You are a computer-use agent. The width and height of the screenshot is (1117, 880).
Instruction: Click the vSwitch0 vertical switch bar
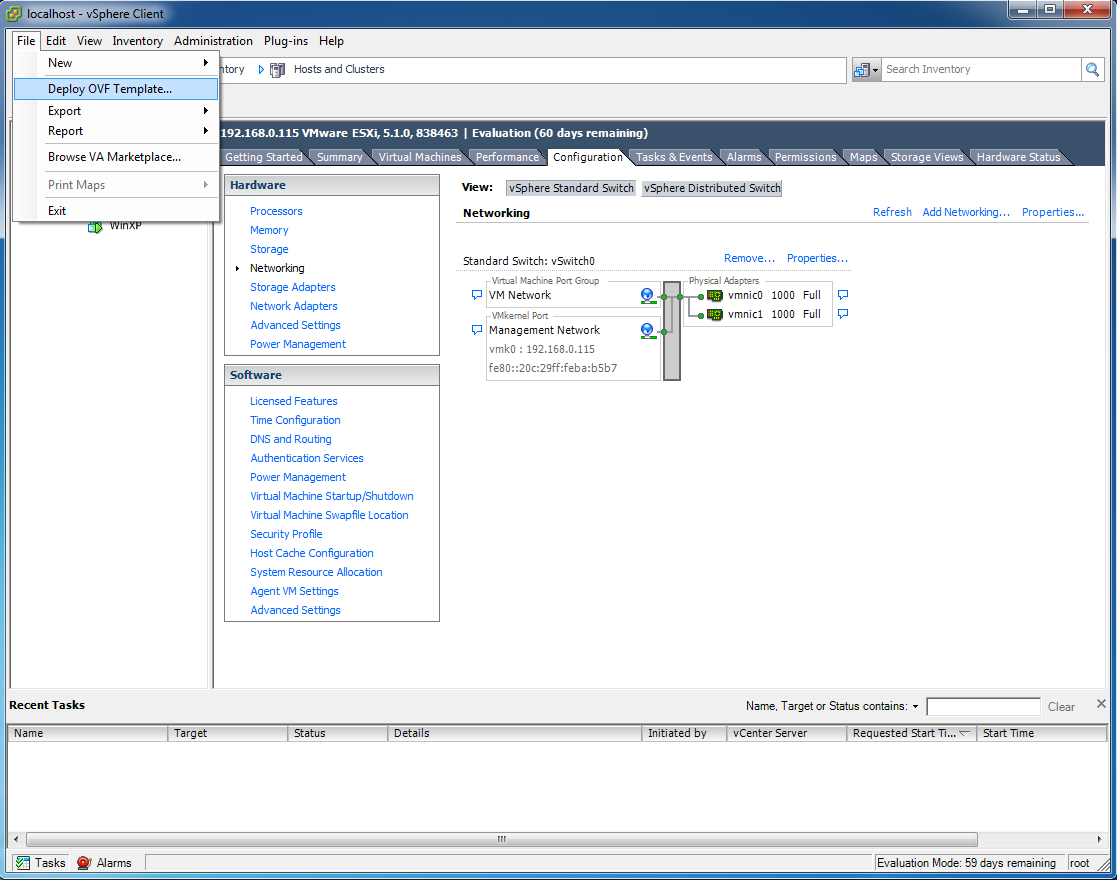pyautogui.click(x=672, y=331)
